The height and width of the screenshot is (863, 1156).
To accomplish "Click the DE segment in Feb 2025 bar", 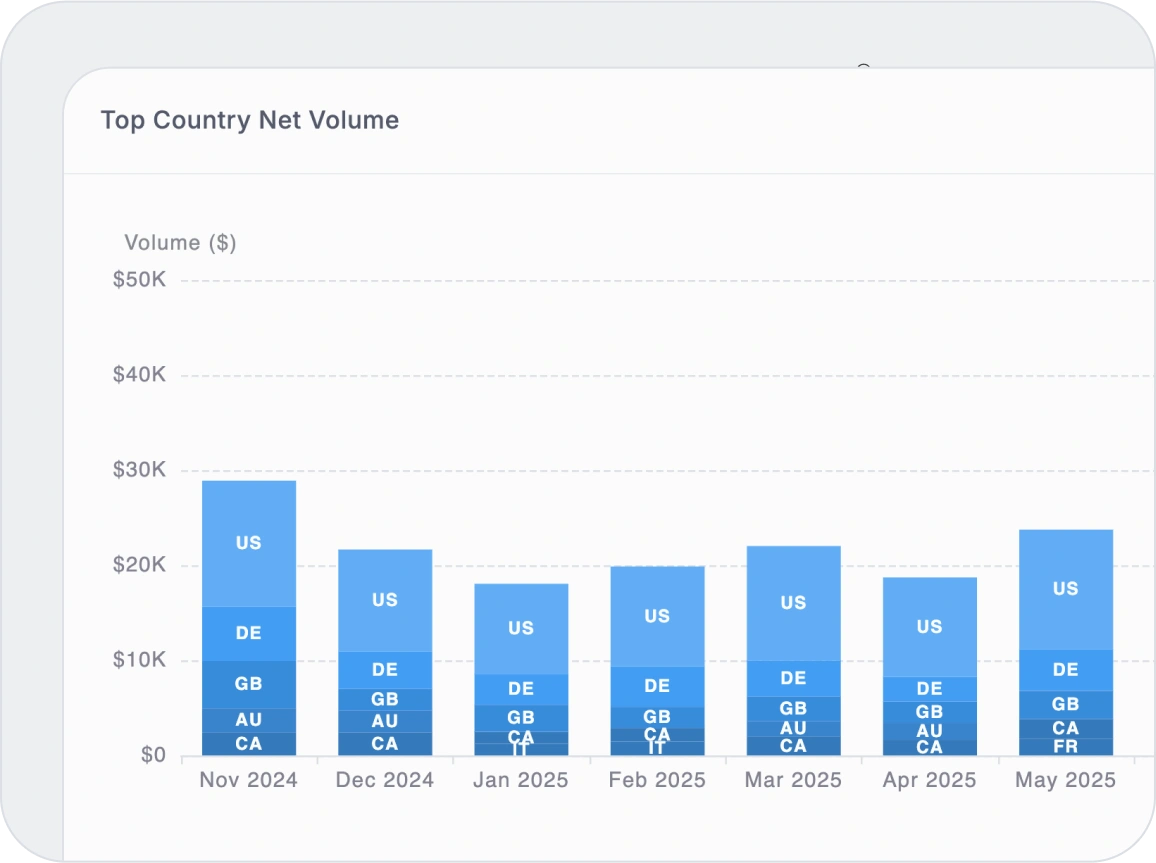I will (657, 686).
